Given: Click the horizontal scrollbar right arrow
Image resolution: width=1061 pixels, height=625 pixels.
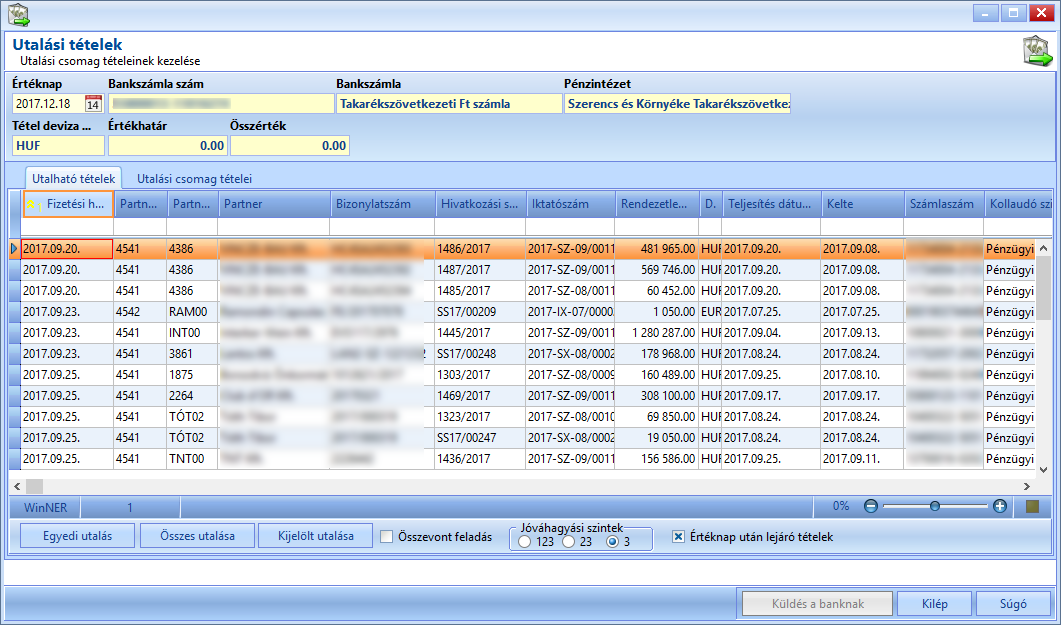Looking at the screenshot, I should [x=1026, y=486].
